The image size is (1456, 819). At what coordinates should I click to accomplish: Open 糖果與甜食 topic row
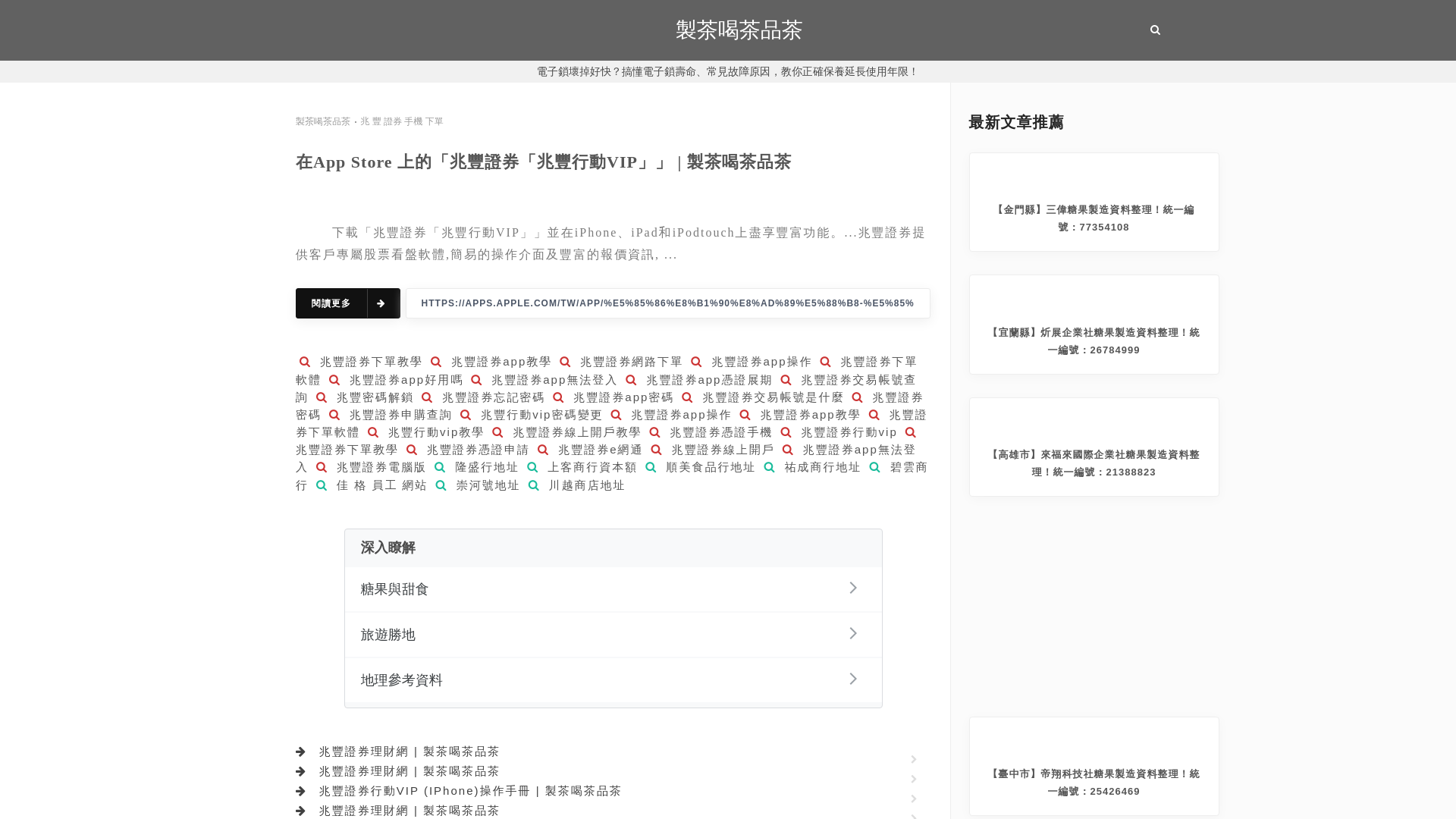[x=613, y=589]
